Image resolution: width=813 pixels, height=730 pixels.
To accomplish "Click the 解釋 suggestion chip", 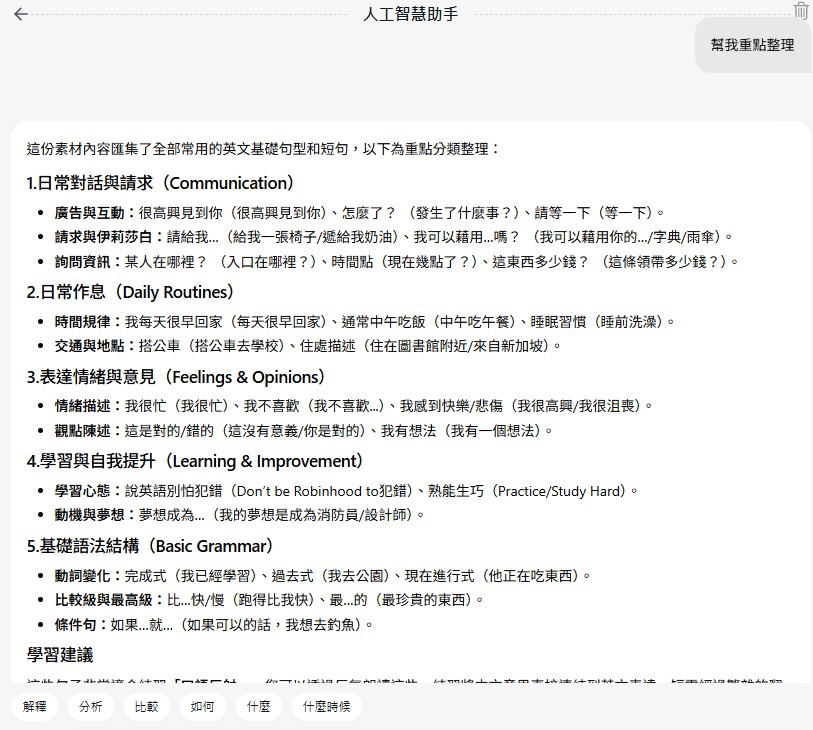I will coord(35,706).
